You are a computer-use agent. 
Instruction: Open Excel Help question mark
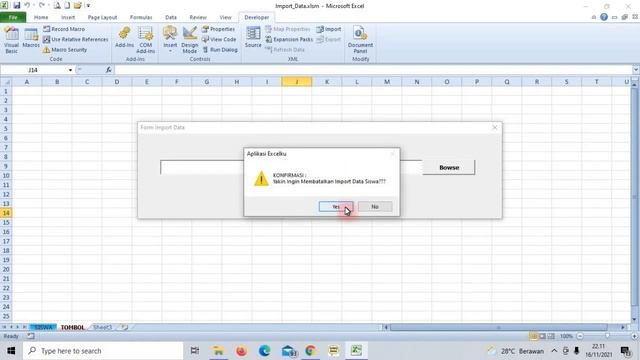[604, 17]
